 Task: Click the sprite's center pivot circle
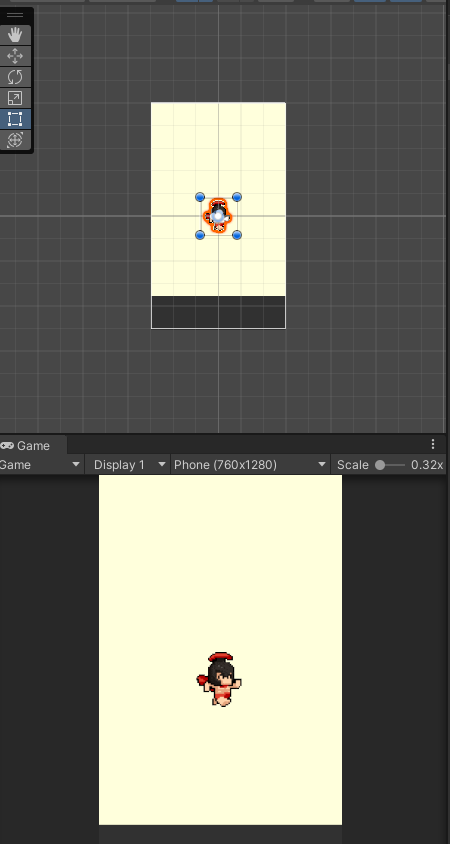click(x=217, y=216)
